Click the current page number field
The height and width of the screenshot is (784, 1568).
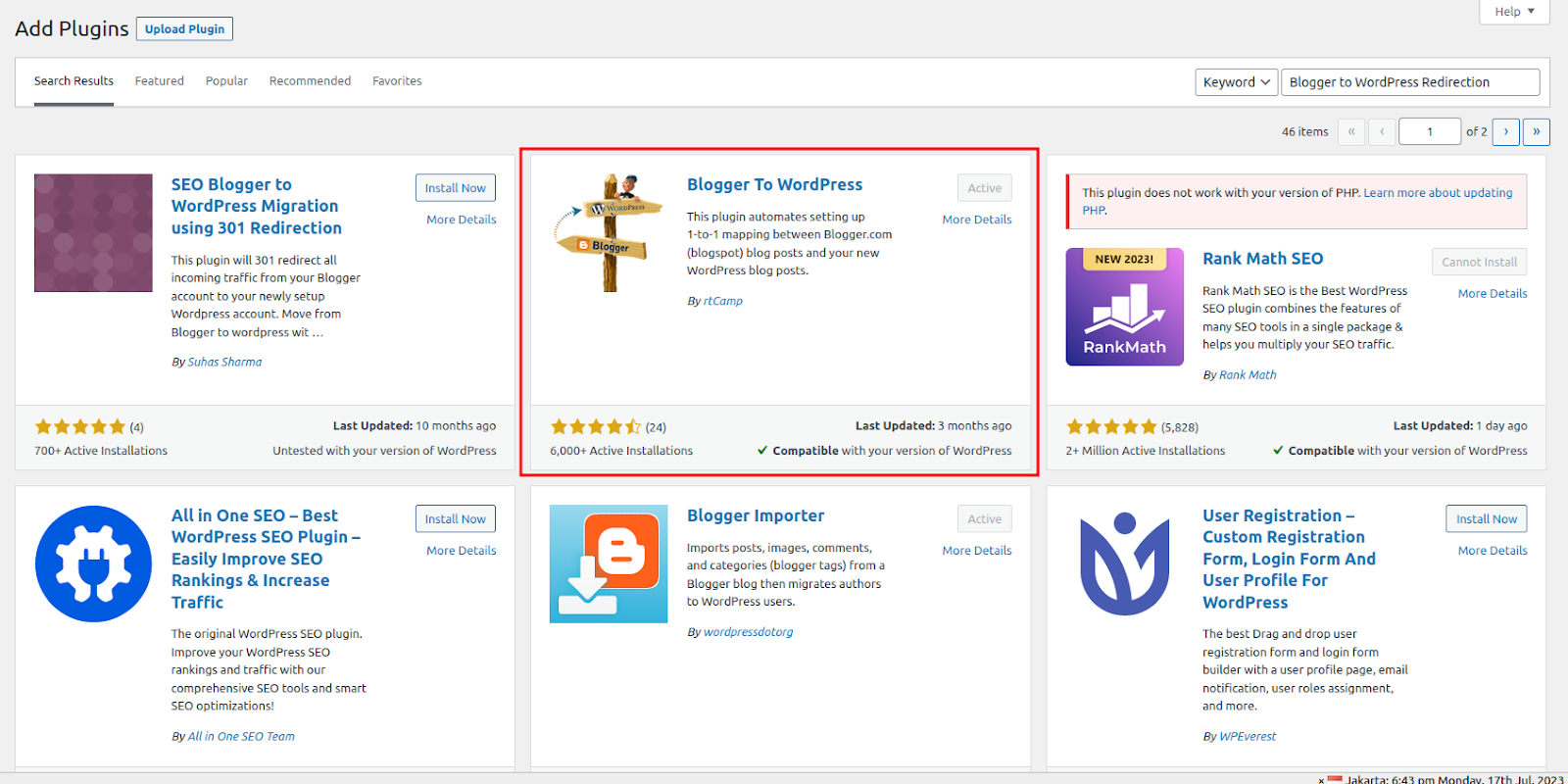coord(1430,131)
